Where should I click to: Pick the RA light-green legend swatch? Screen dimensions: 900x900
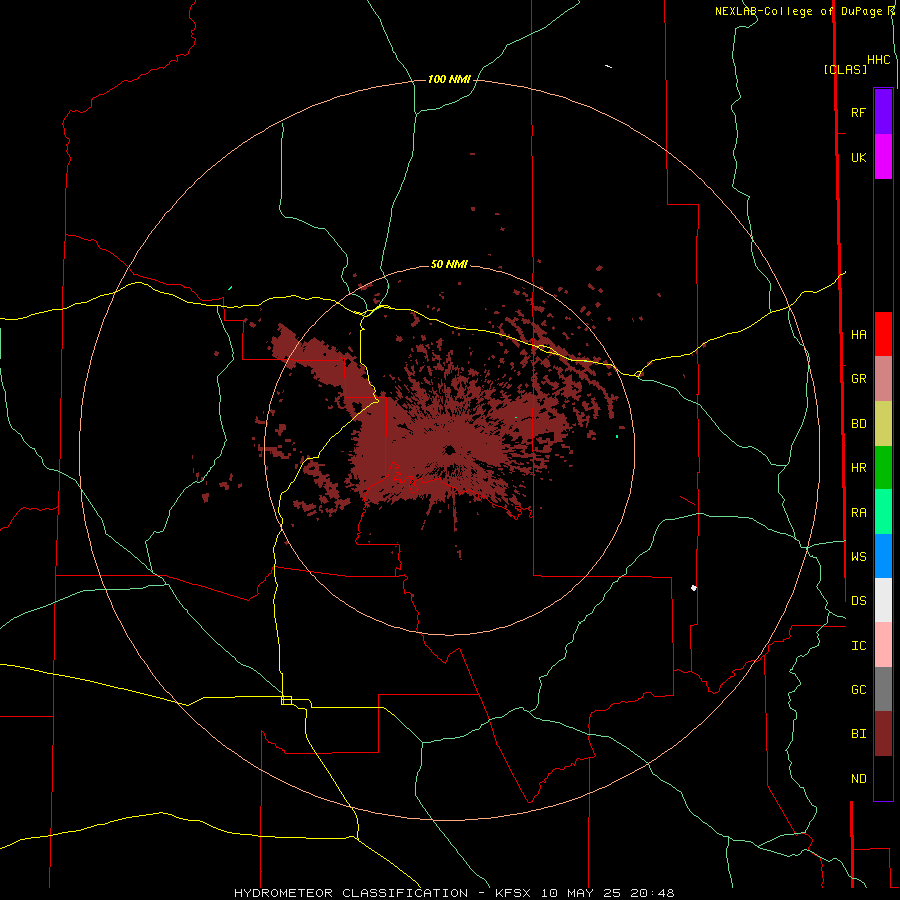pos(883,512)
